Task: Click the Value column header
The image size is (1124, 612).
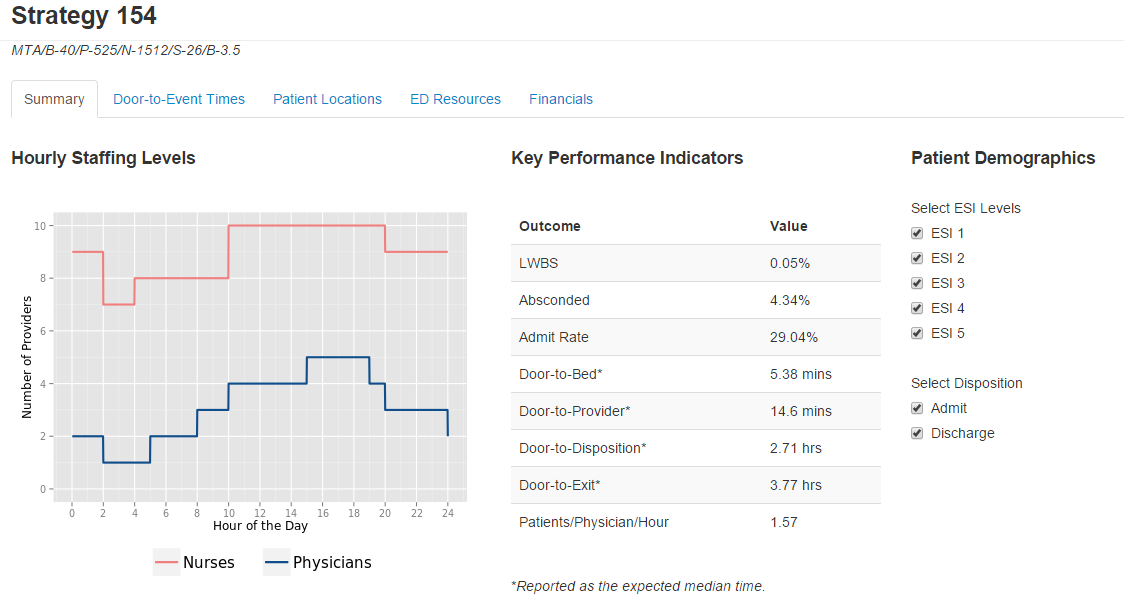Action: click(788, 226)
